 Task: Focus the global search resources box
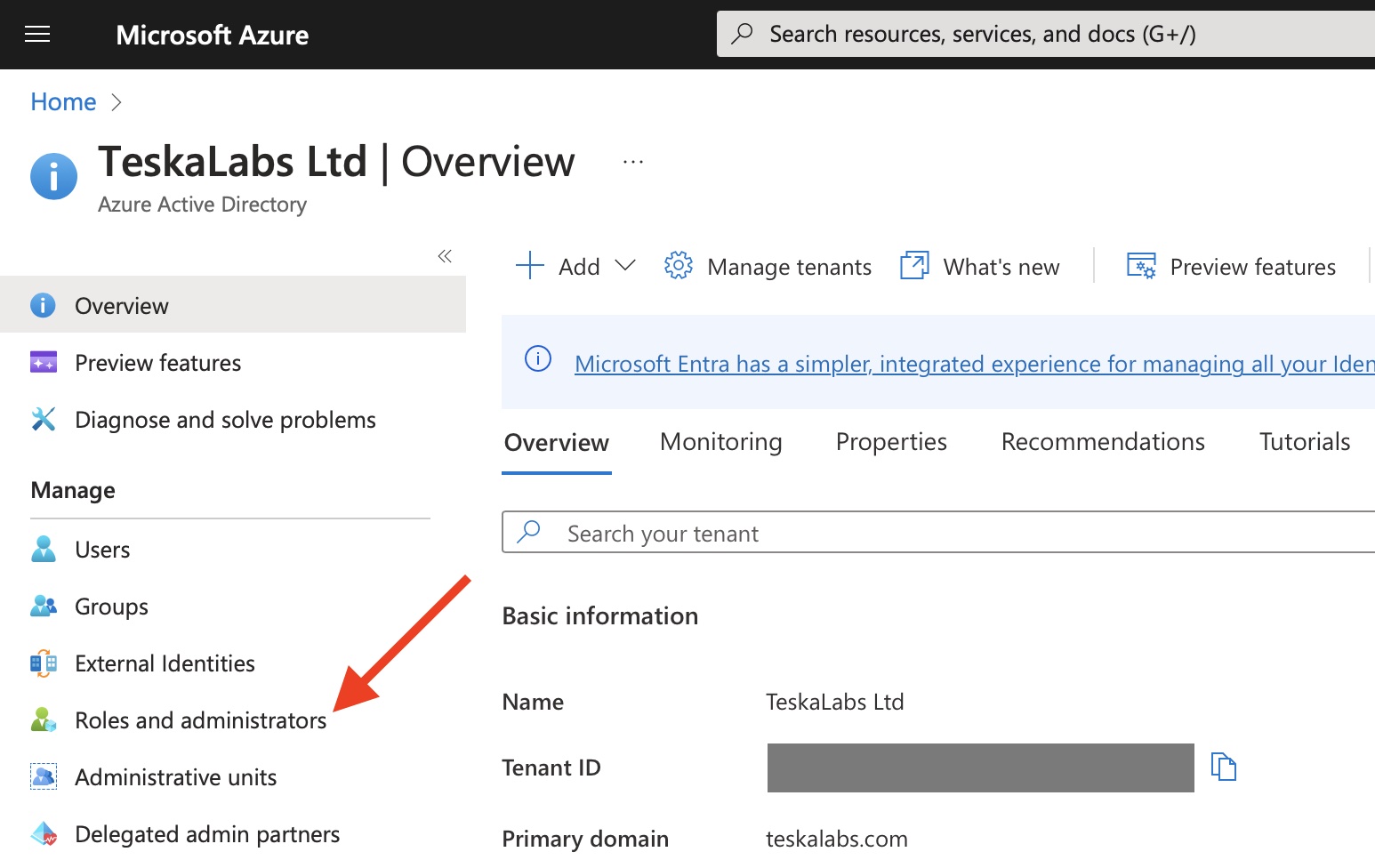pyautogui.click(x=1046, y=34)
